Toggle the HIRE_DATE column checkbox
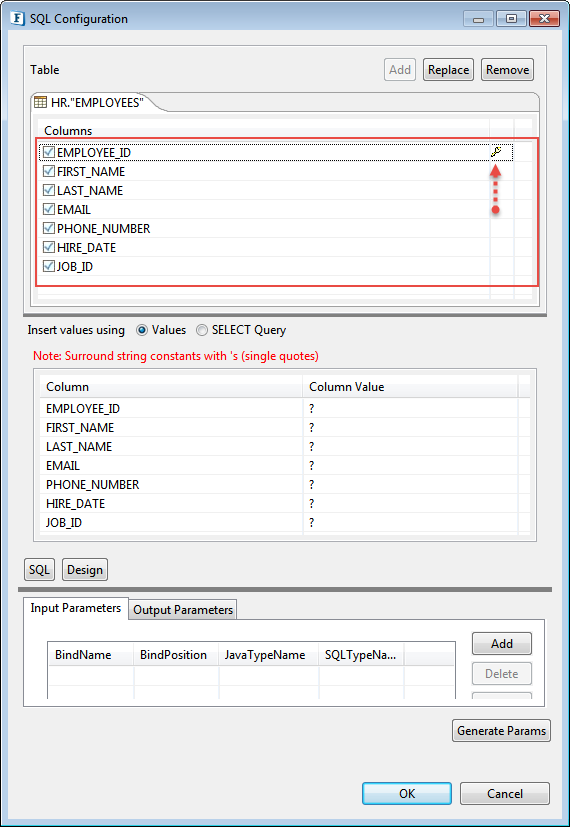The height and width of the screenshot is (827, 570). click(x=49, y=247)
